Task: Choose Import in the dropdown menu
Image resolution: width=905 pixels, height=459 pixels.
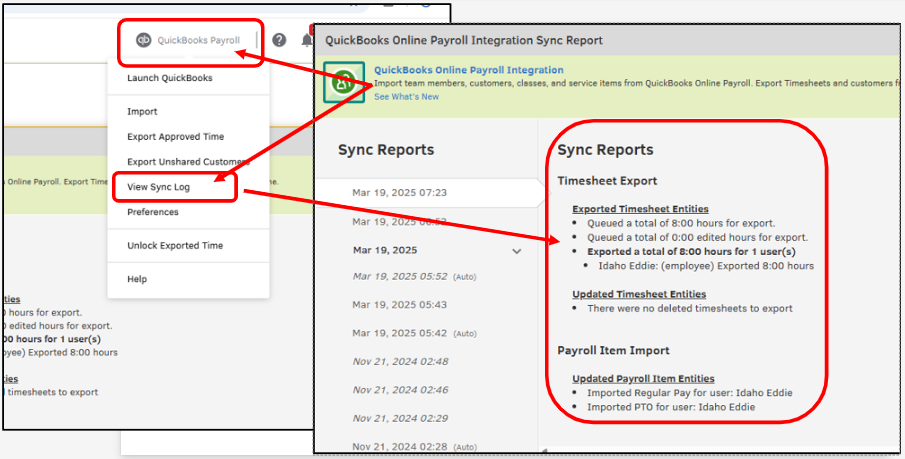Action: click(142, 111)
